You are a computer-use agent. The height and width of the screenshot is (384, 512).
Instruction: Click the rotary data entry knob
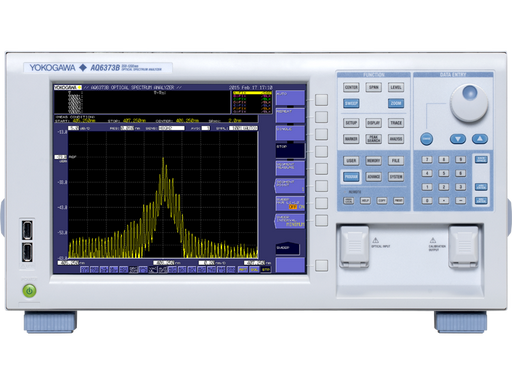pyautogui.click(x=469, y=103)
